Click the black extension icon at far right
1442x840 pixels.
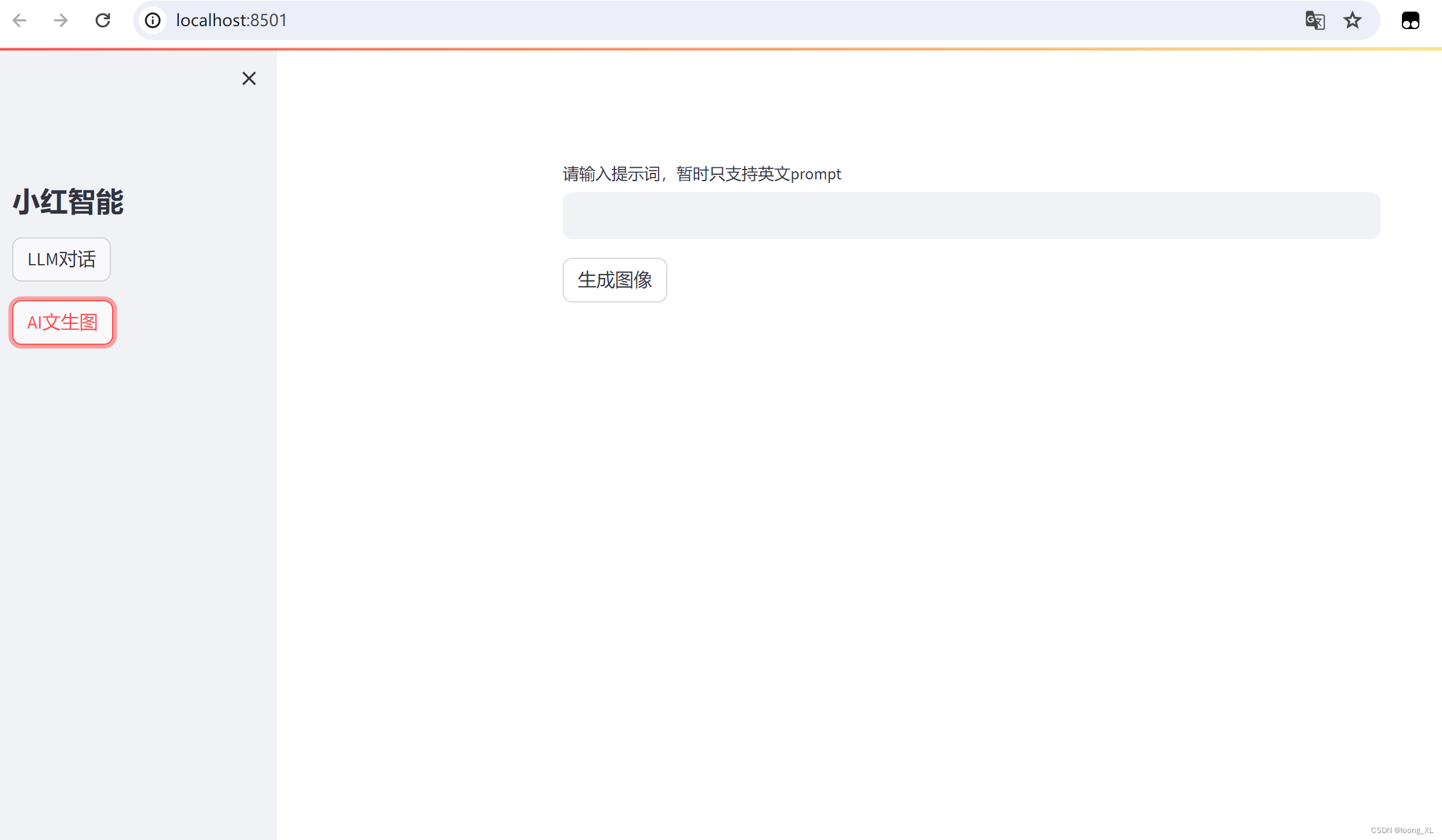coord(1410,20)
